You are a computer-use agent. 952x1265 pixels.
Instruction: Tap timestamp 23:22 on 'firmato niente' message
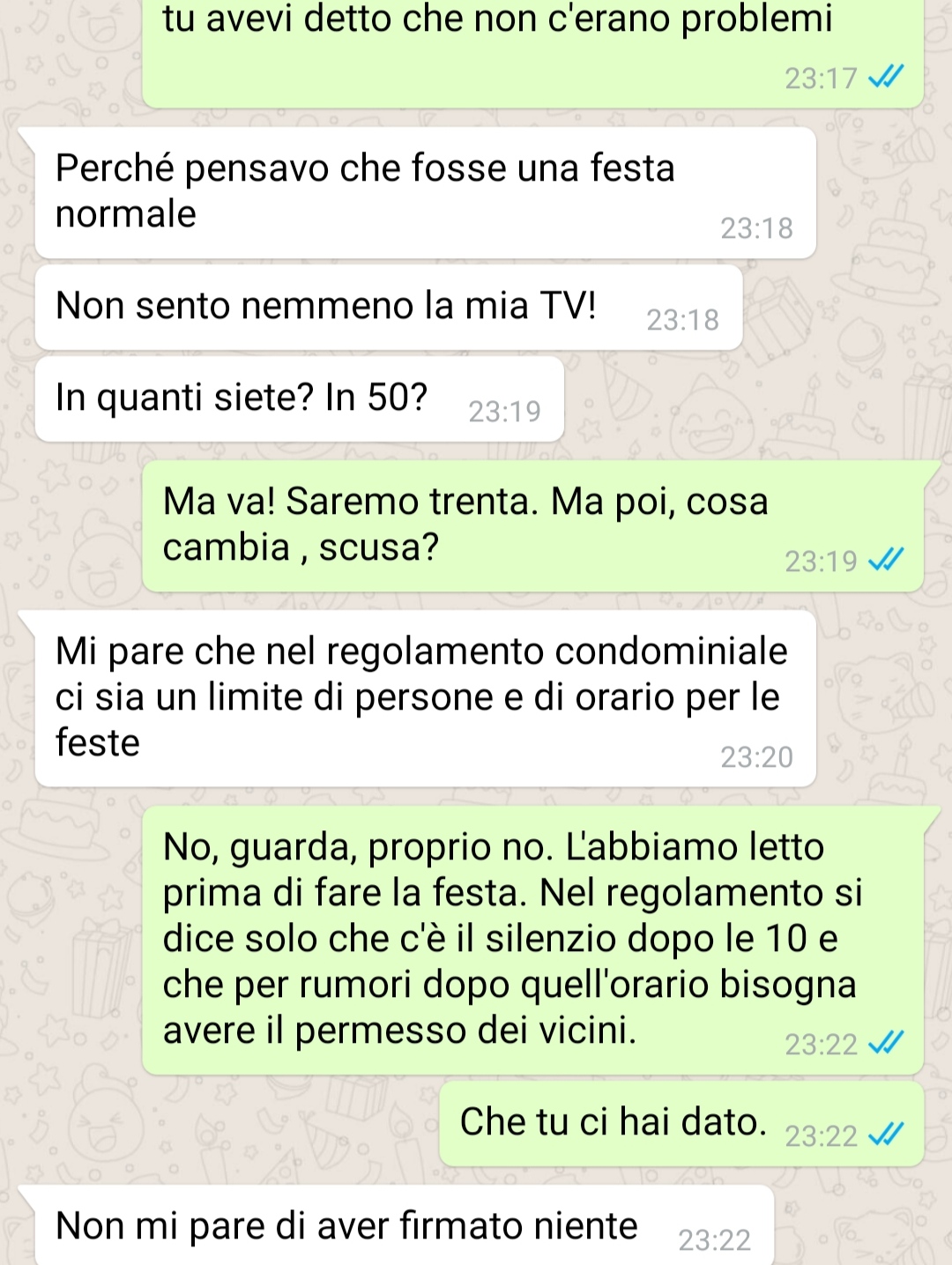click(x=714, y=1240)
